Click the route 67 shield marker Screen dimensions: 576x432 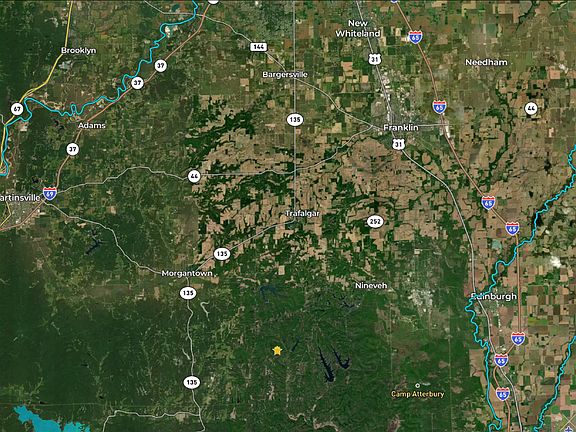(17, 109)
